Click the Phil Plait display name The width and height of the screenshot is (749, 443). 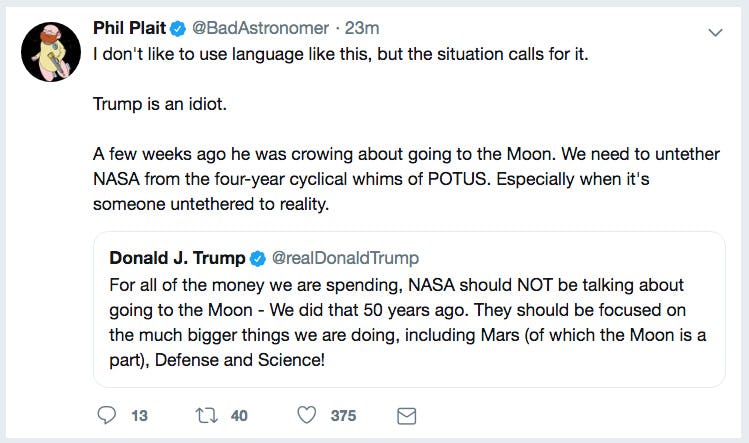(129, 28)
